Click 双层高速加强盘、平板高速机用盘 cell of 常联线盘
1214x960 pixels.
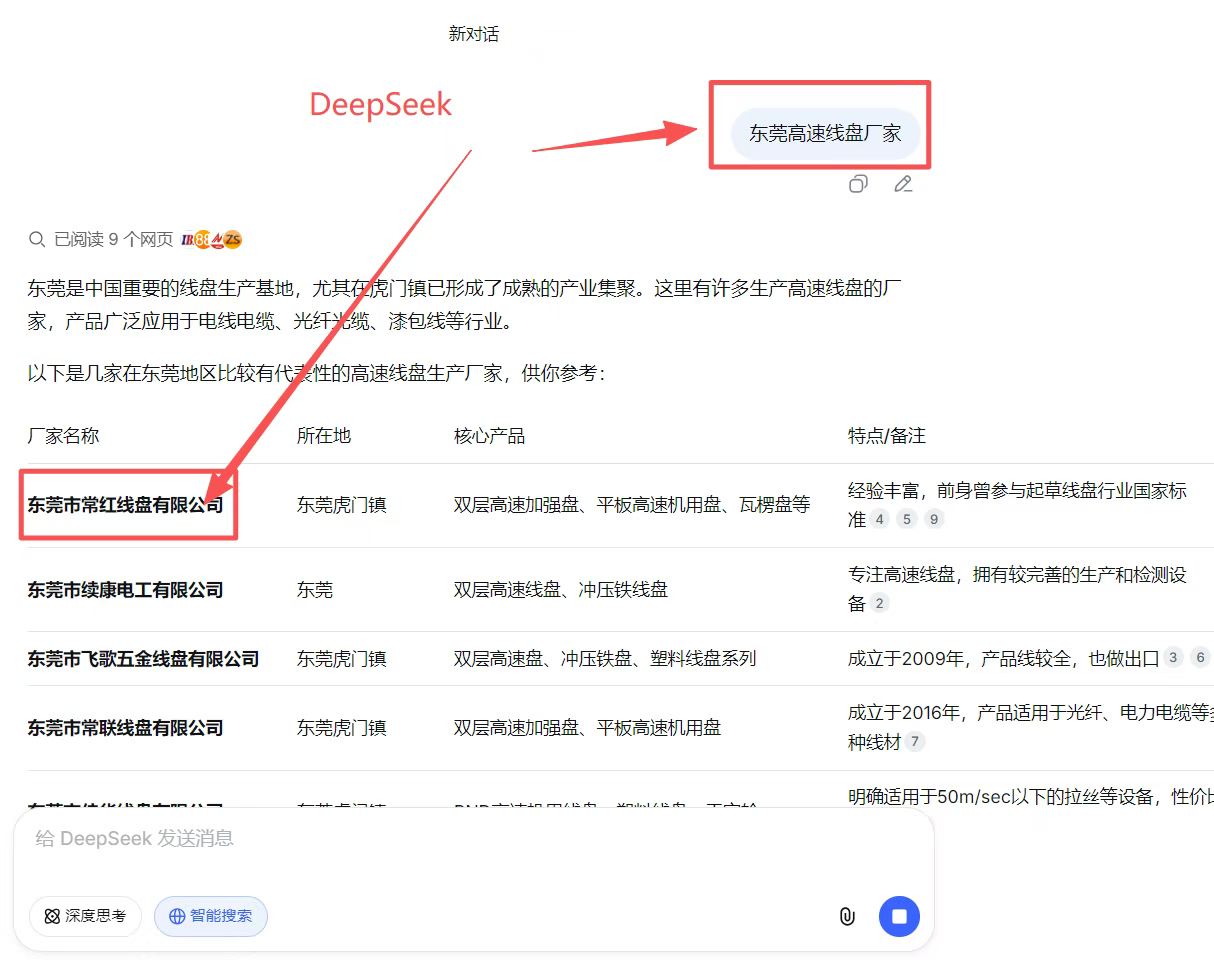pos(587,728)
